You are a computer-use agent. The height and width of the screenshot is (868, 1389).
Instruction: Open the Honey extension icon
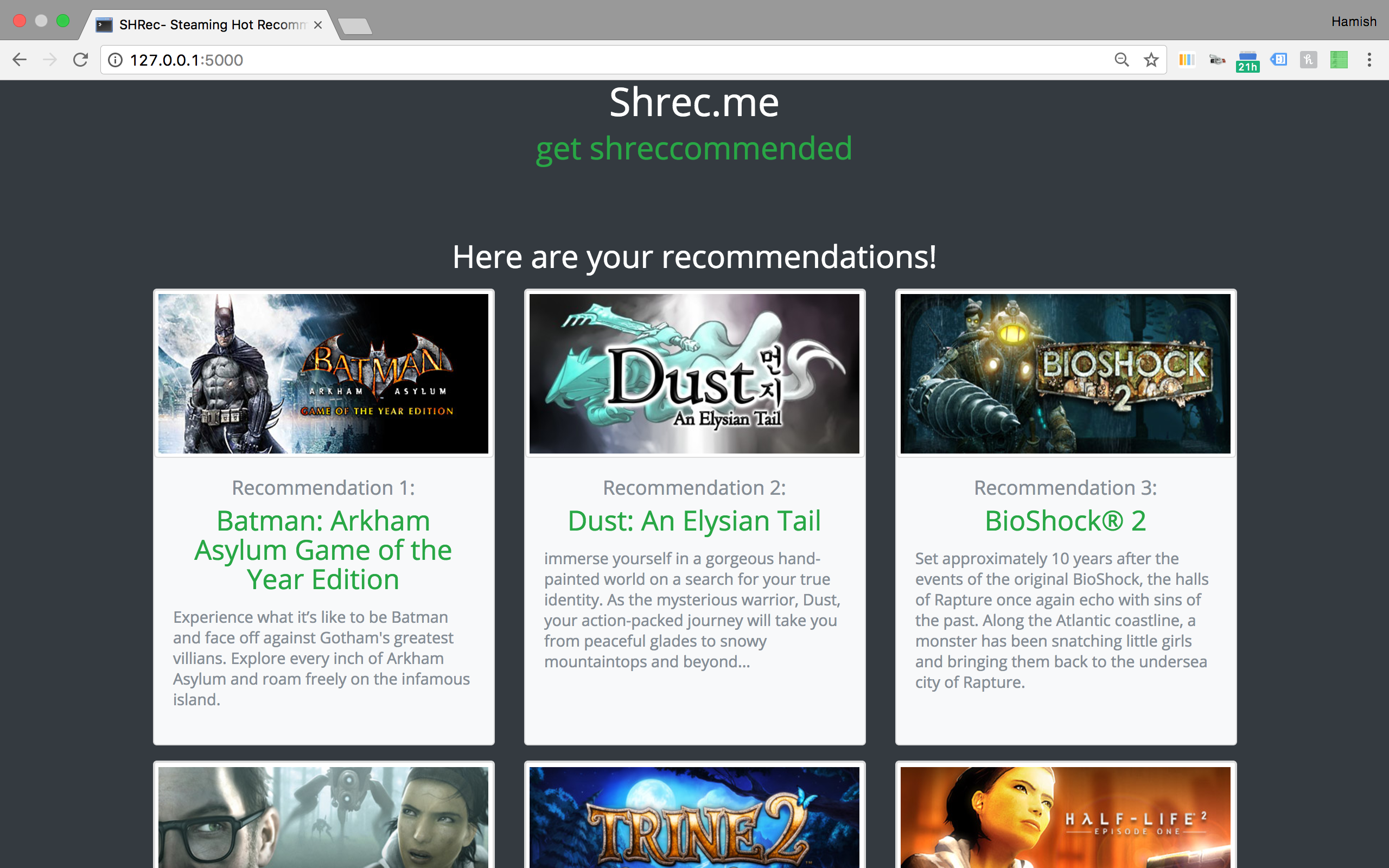click(x=1308, y=60)
